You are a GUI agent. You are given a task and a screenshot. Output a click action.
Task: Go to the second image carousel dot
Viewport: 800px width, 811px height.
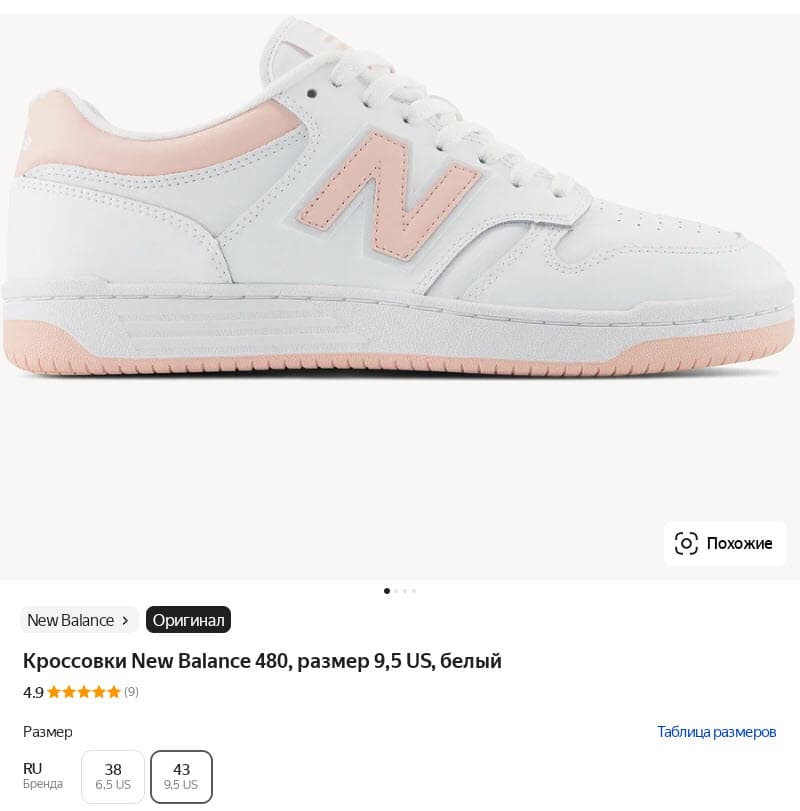(396, 591)
